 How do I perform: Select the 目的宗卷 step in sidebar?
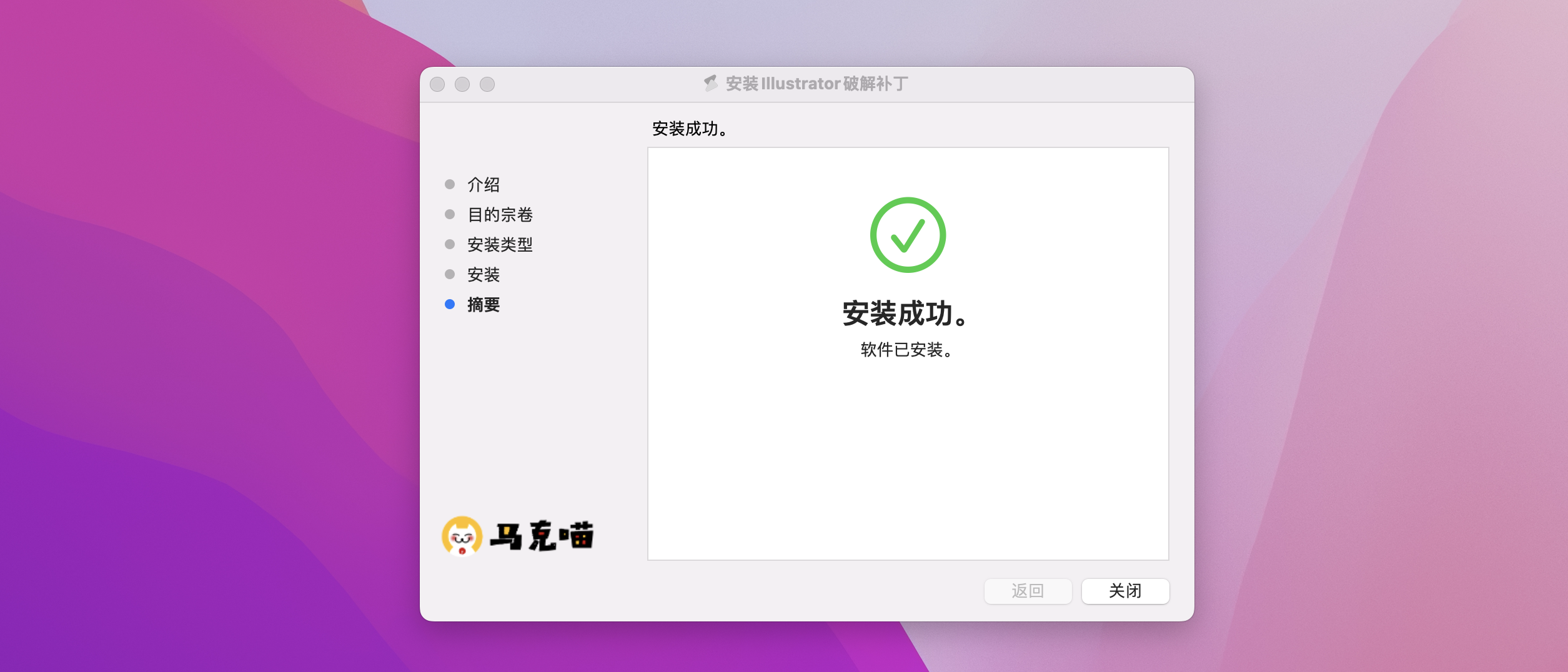click(x=500, y=214)
